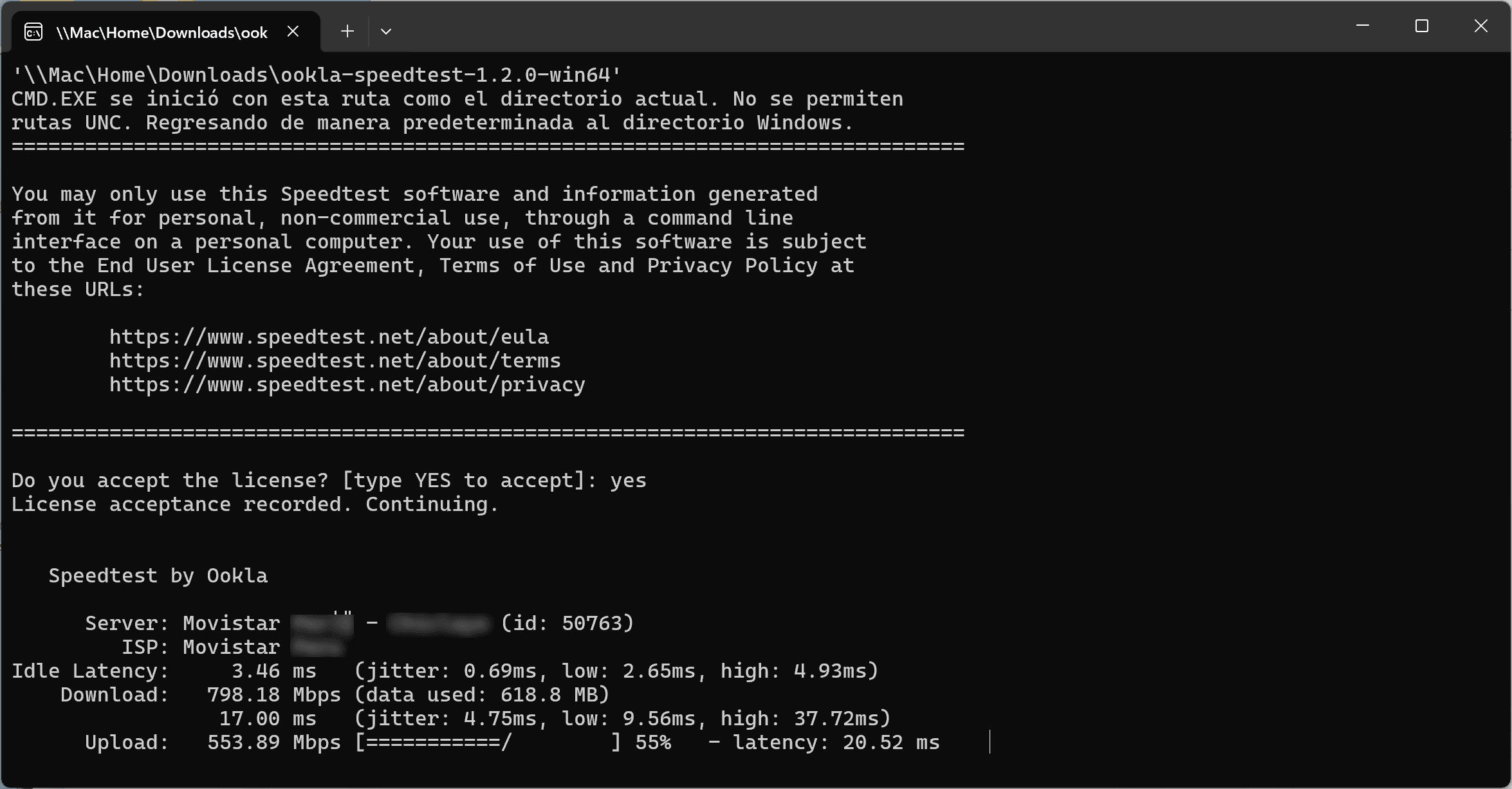Open a new terminal tab
The width and height of the screenshot is (1512, 789).
[347, 31]
